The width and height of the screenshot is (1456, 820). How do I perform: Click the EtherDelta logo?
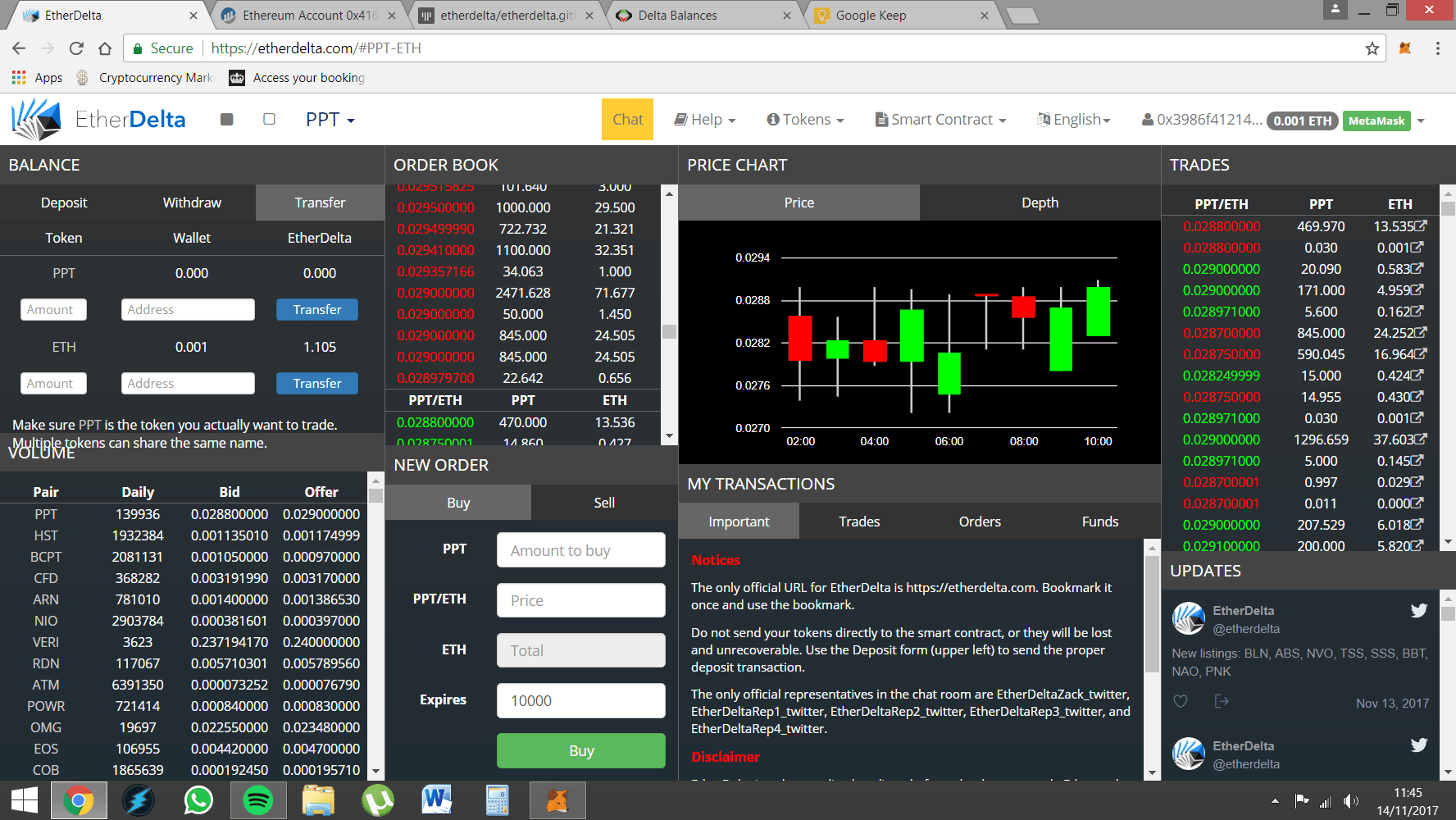tap(37, 119)
